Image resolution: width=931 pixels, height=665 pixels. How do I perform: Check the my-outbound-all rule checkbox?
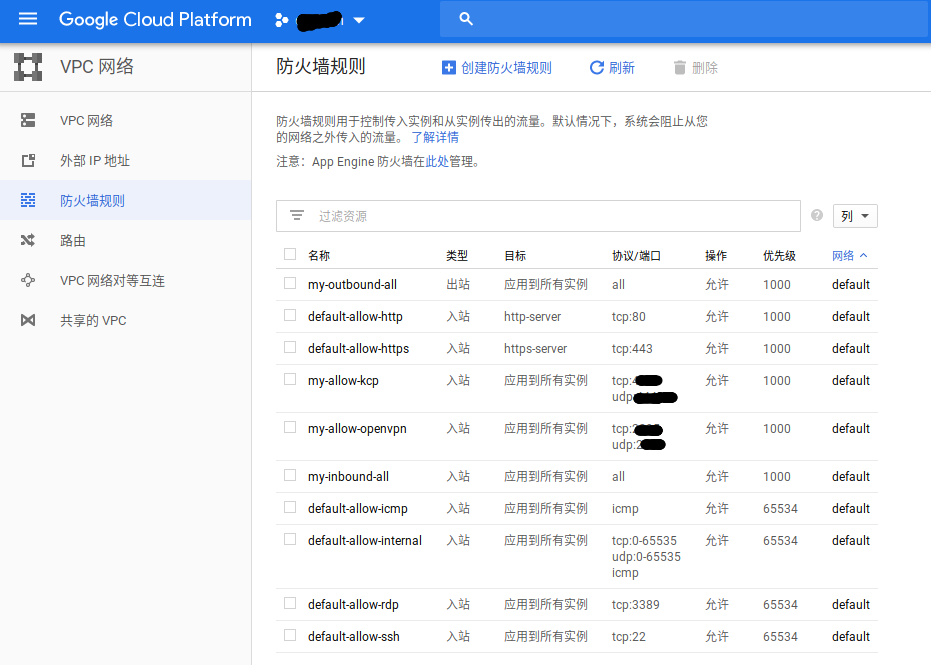pos(290,284)
